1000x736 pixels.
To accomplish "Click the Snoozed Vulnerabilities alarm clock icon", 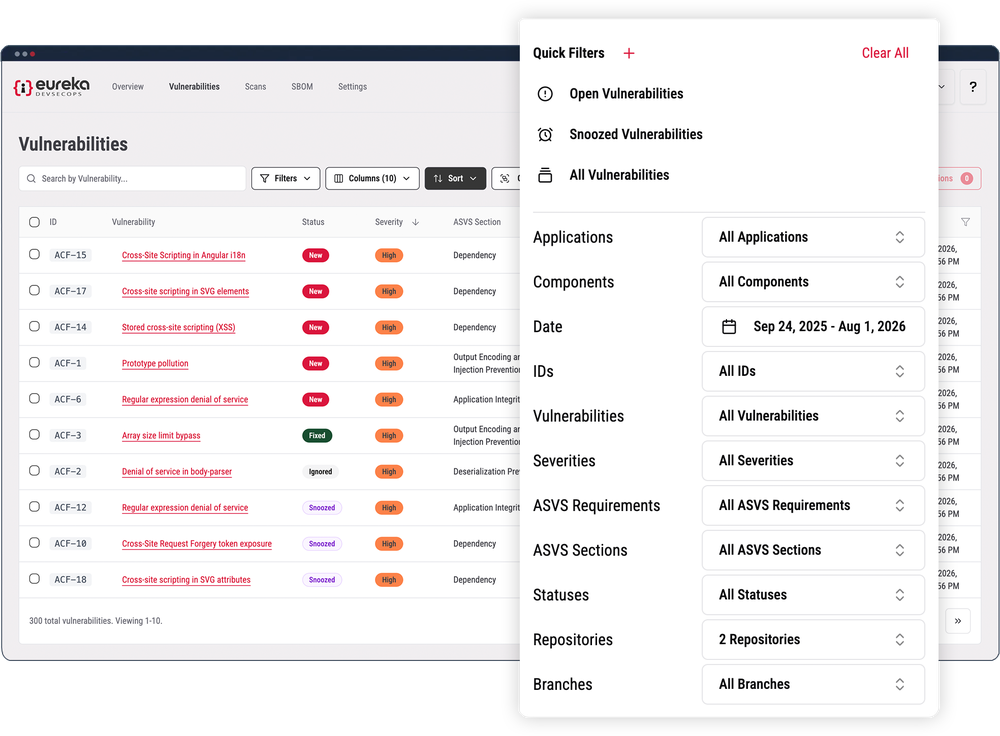I will click(x=545, y=135).
